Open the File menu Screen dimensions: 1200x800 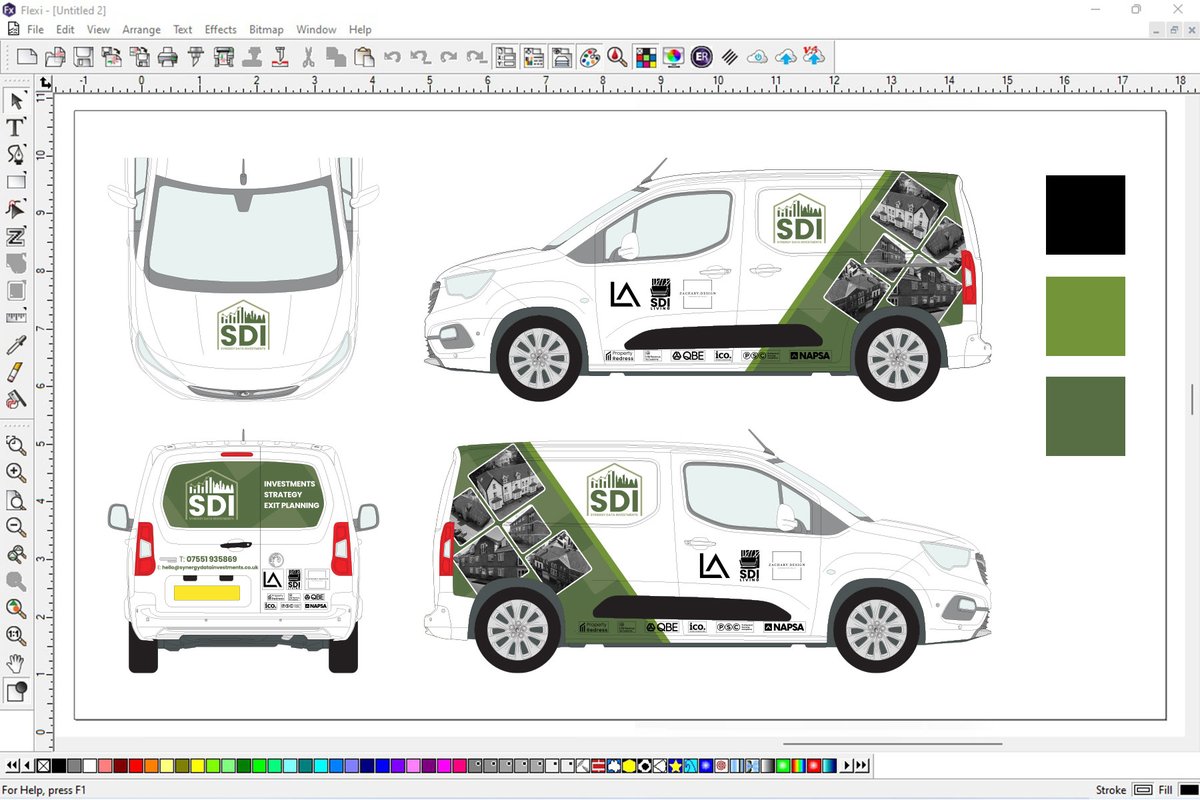tap(35, 30)
